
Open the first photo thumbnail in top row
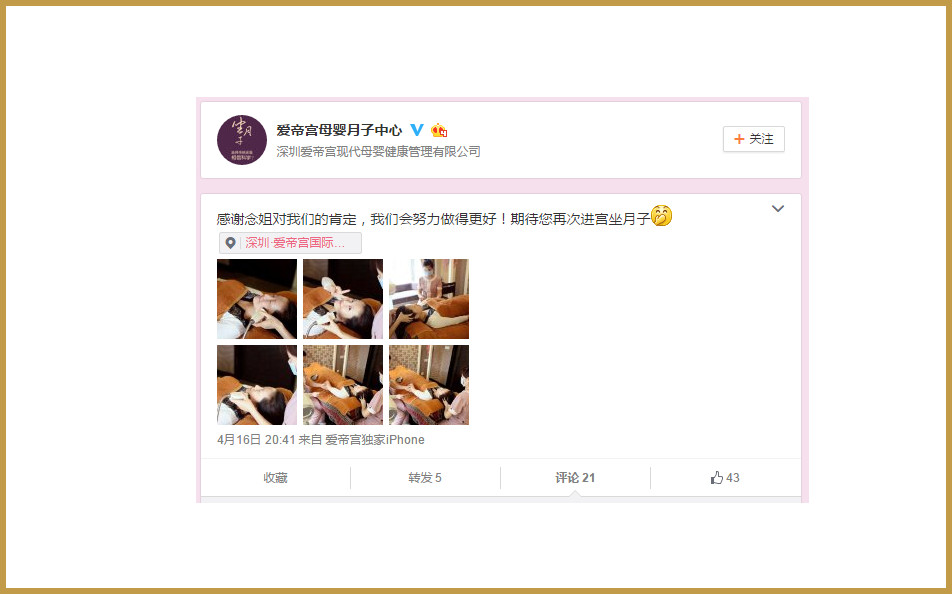click(257, 299)
